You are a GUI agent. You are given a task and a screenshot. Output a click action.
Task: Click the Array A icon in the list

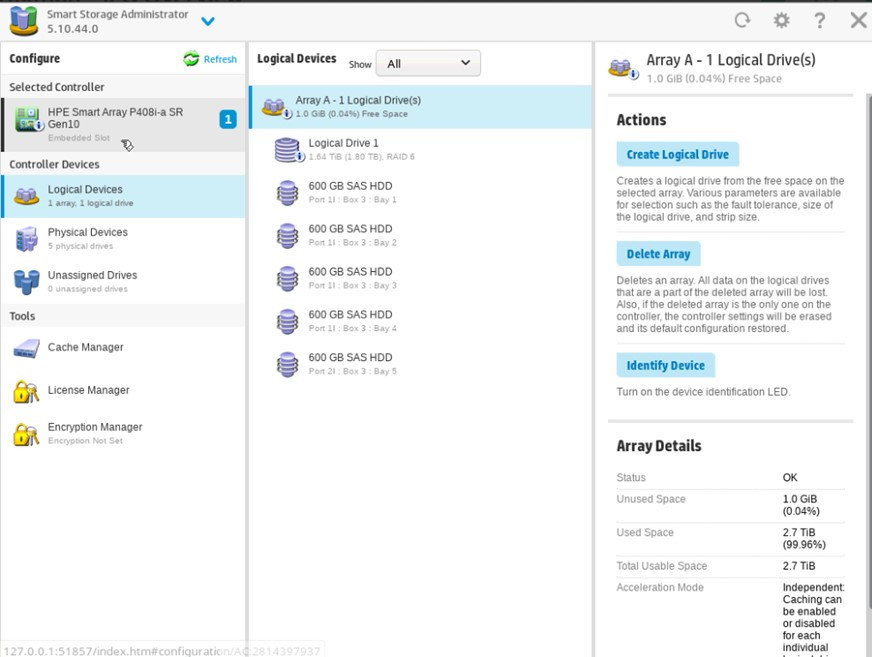[275, 107]
